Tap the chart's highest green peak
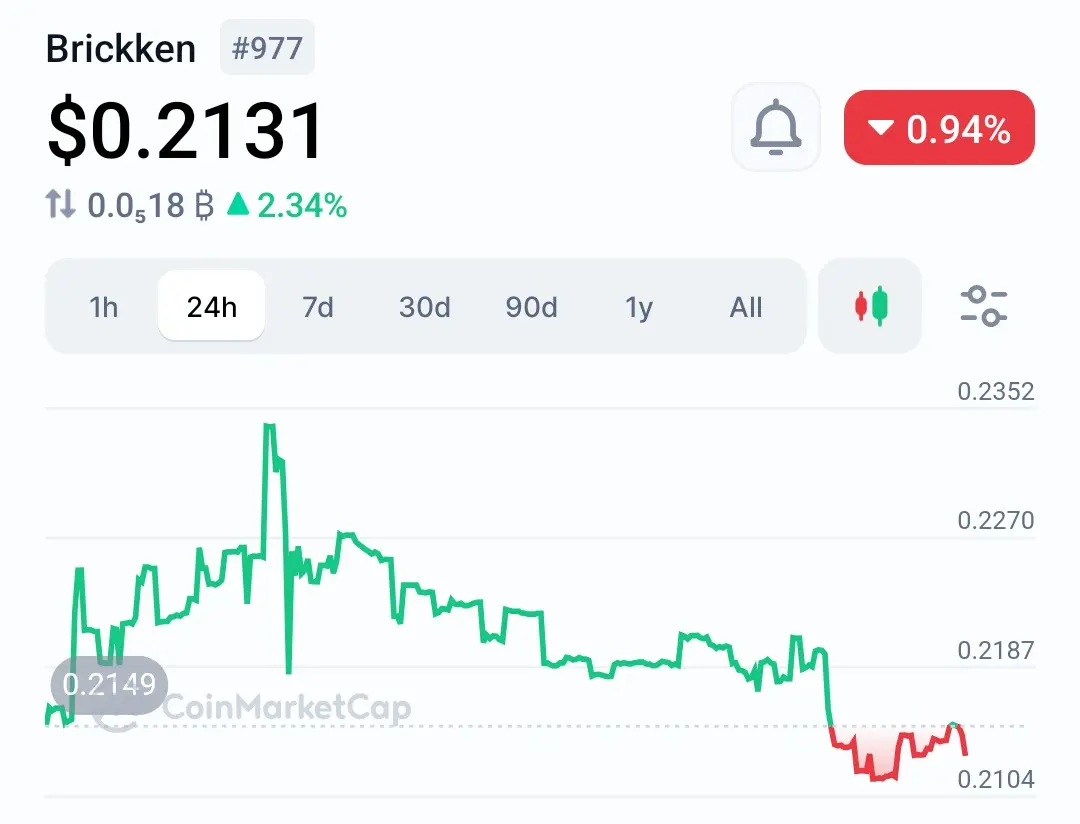The image size is (1080, 824). click(x=269, y=429)
